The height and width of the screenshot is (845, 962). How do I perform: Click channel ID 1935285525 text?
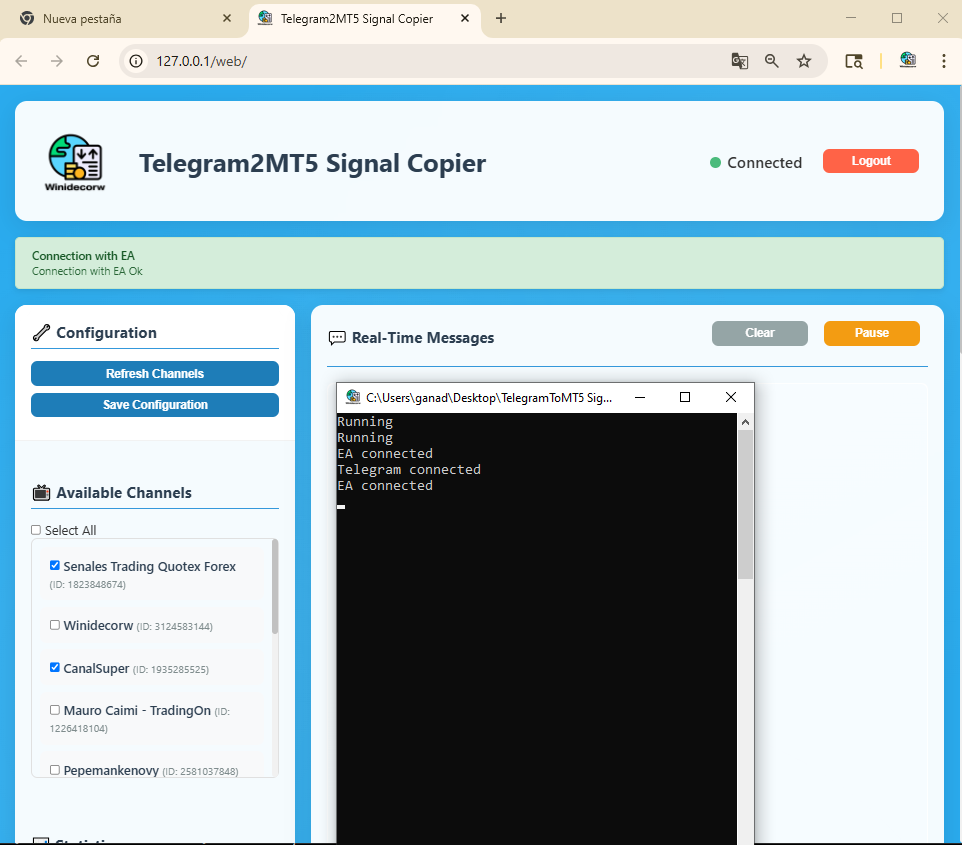pos(171,669)
